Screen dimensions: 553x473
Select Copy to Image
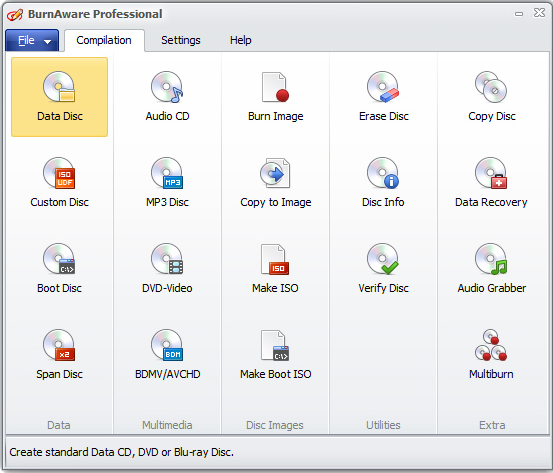(275, 183)
